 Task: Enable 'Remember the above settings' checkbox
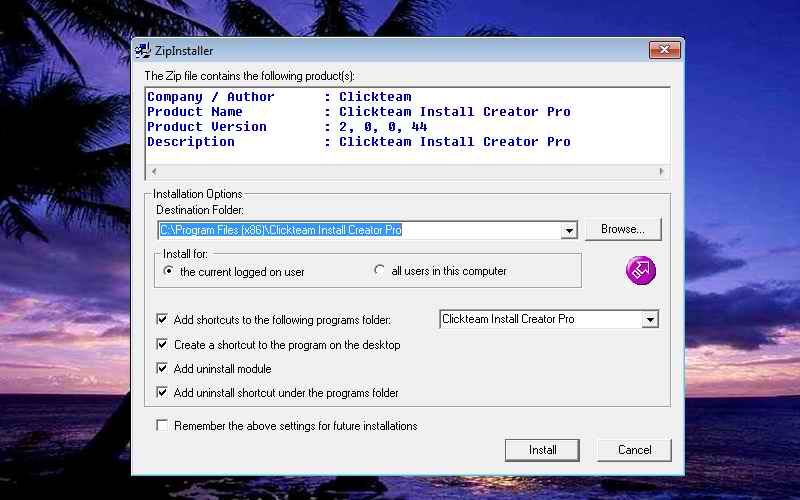pos(163,426)
